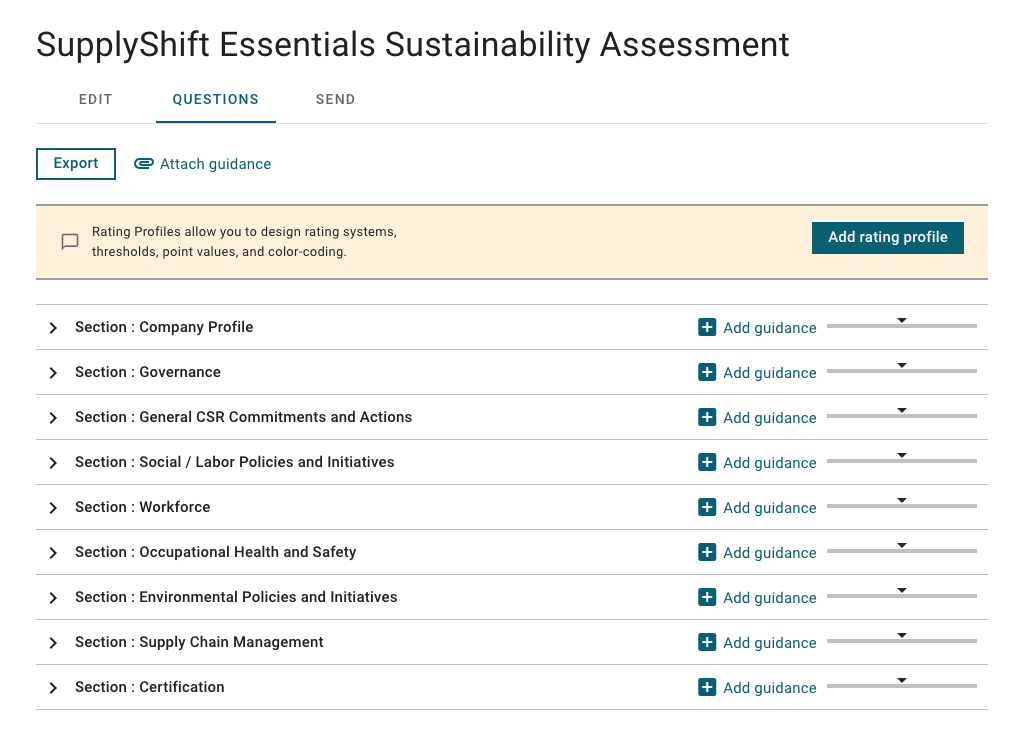Click 'Section : Environmental Policies and Initiatives' title
This screenshot has width=1034, height=744.
236,597
